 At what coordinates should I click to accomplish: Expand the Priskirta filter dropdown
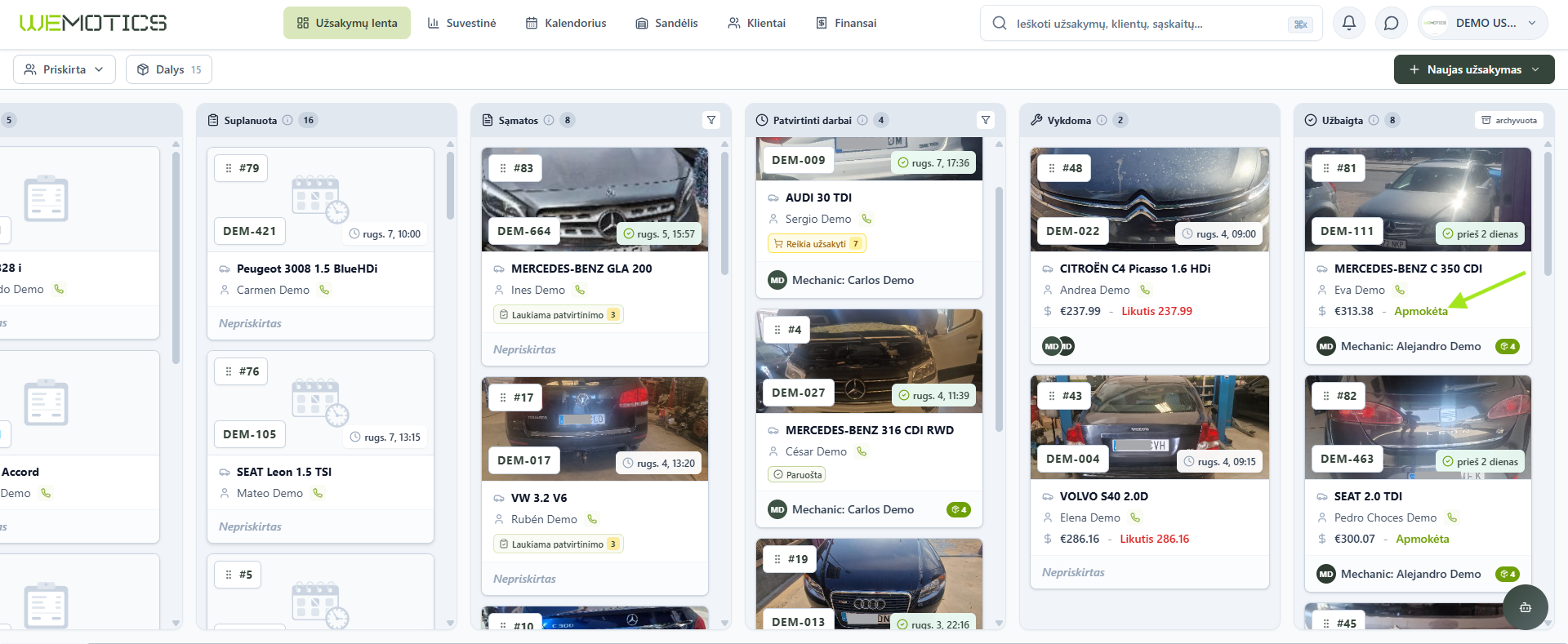click(65, 69)
